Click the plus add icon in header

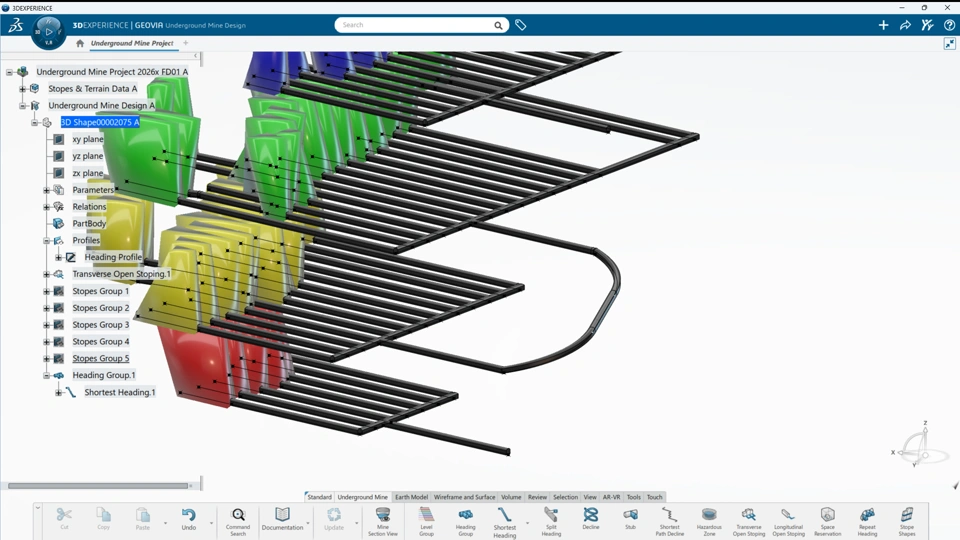(883, 25)
